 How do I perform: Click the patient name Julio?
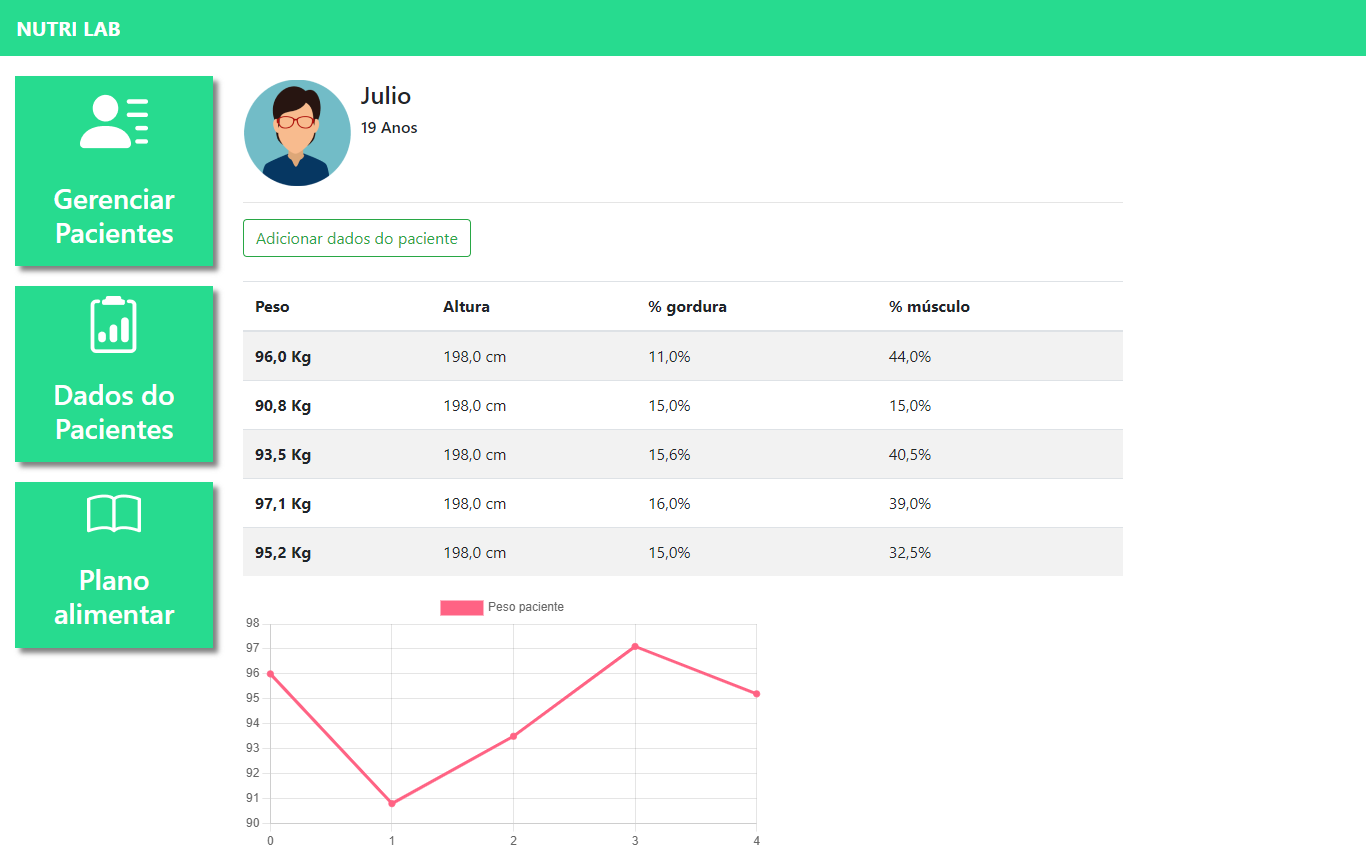pyautogui.click(x=386, y=96)
